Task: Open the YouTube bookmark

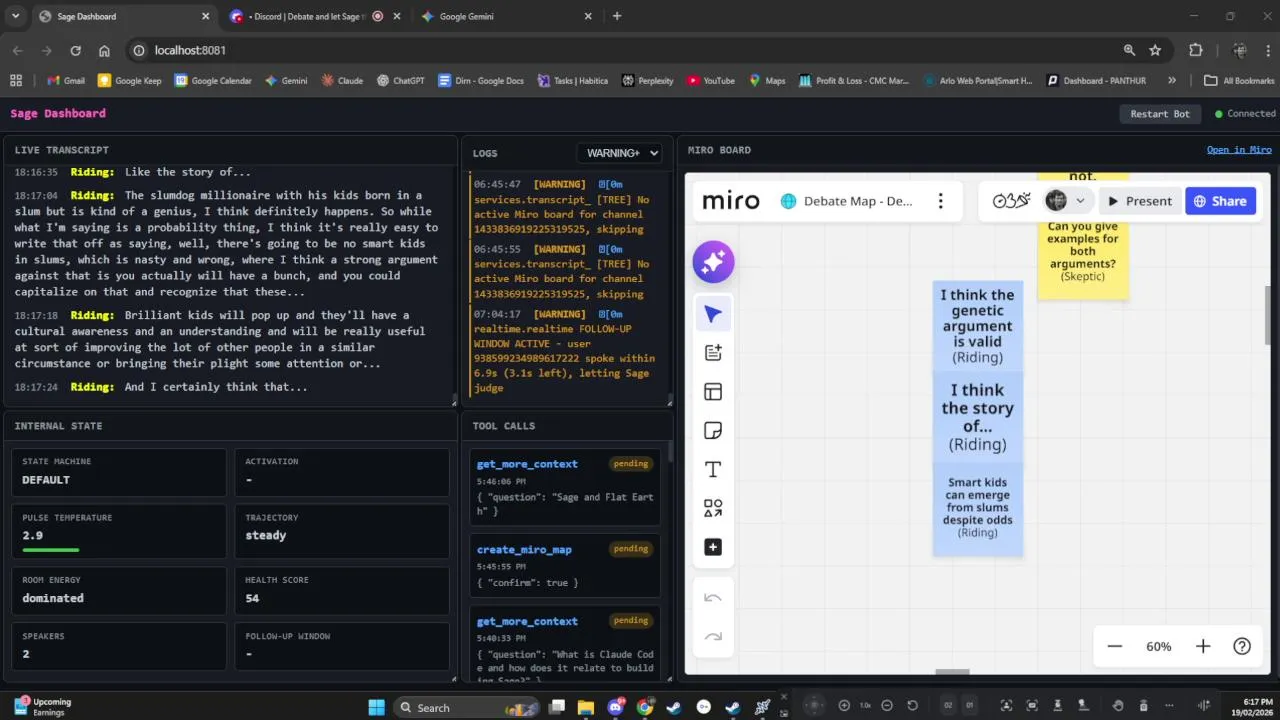Action: coord(711,80)
